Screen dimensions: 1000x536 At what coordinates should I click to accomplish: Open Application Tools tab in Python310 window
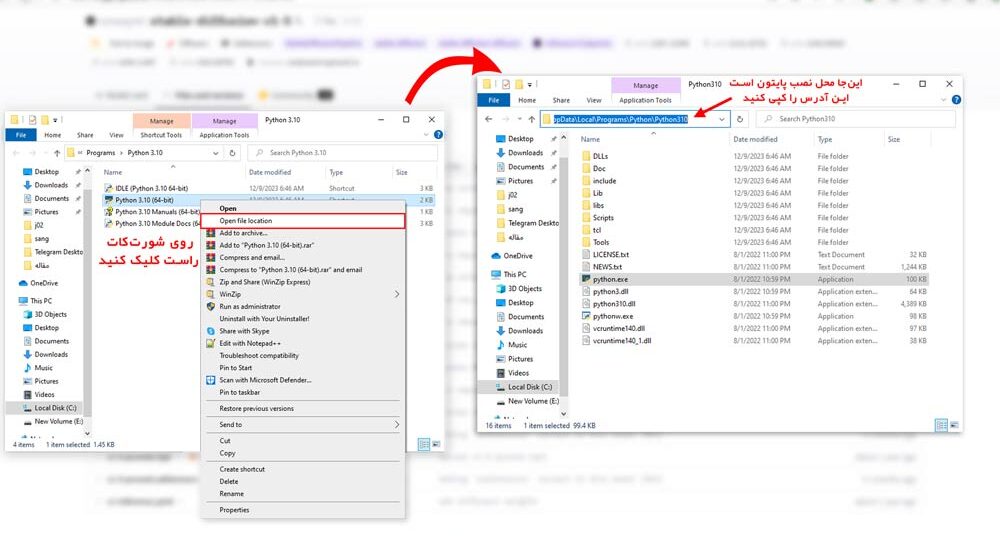645,100
